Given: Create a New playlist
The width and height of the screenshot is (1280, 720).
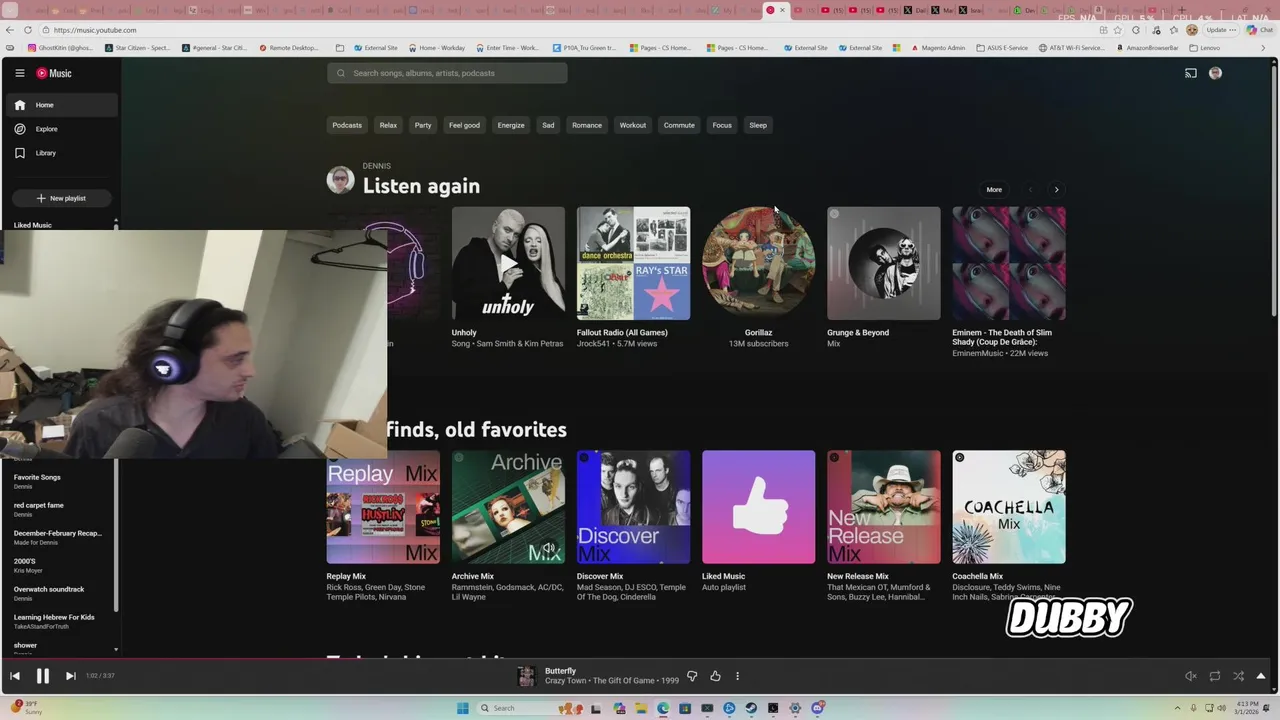Looking at the screenshot, I should click(60, 198).
